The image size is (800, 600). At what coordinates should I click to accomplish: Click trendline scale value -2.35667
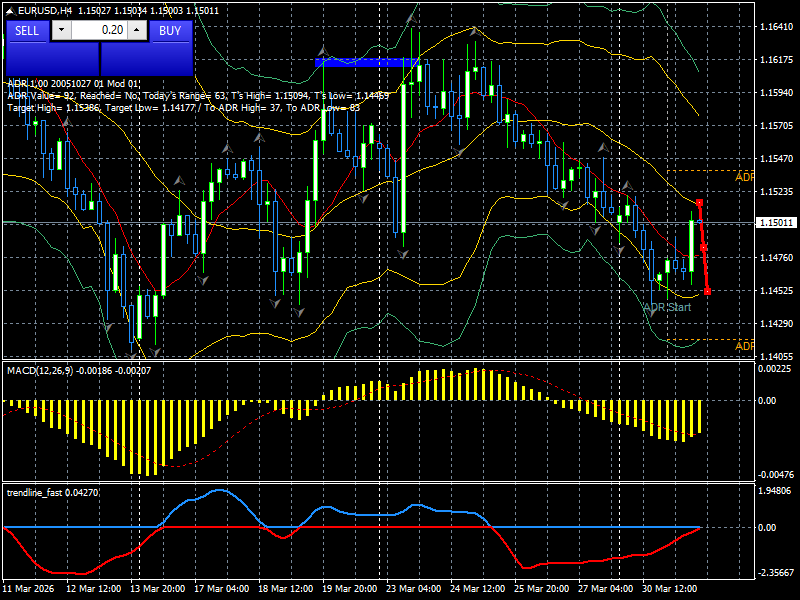tap(776, 572)
